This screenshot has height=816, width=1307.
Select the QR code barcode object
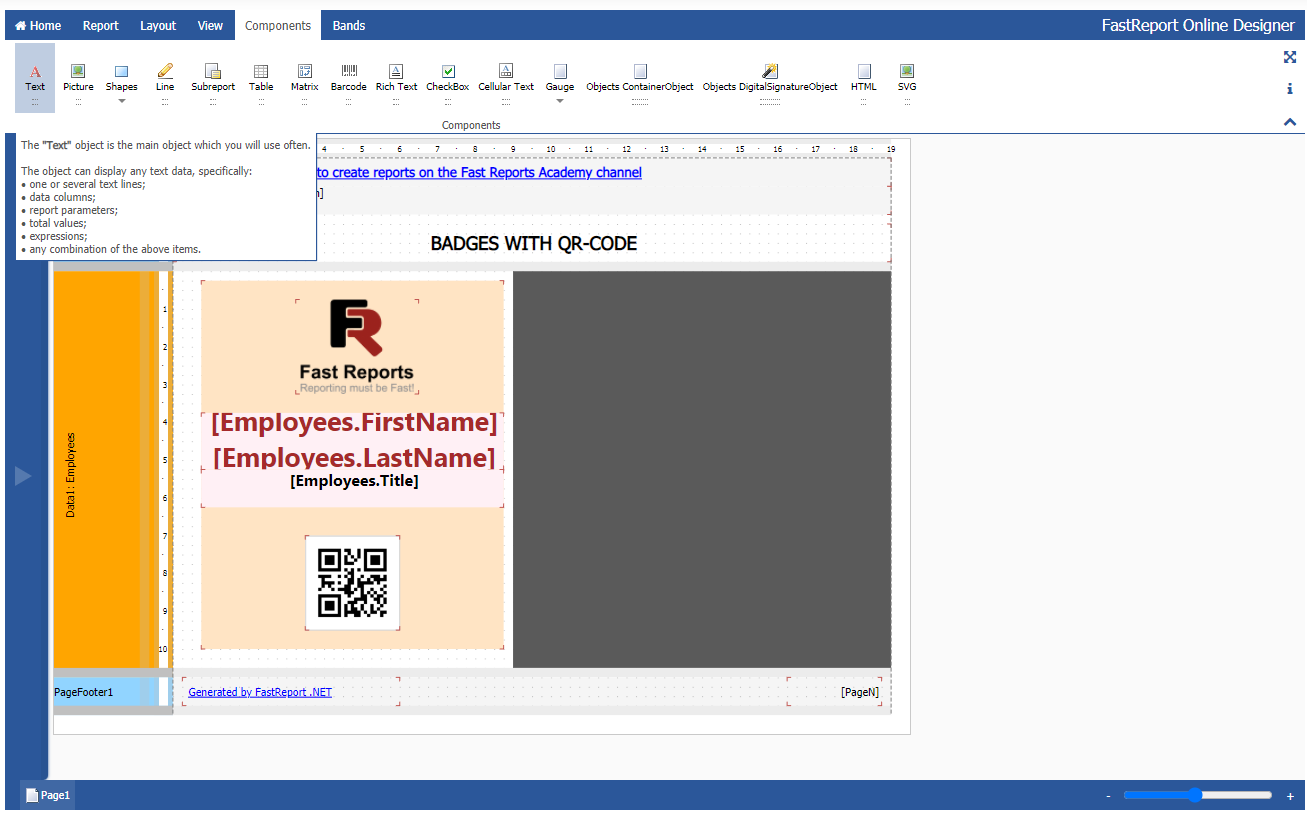(x=352, y=583)
